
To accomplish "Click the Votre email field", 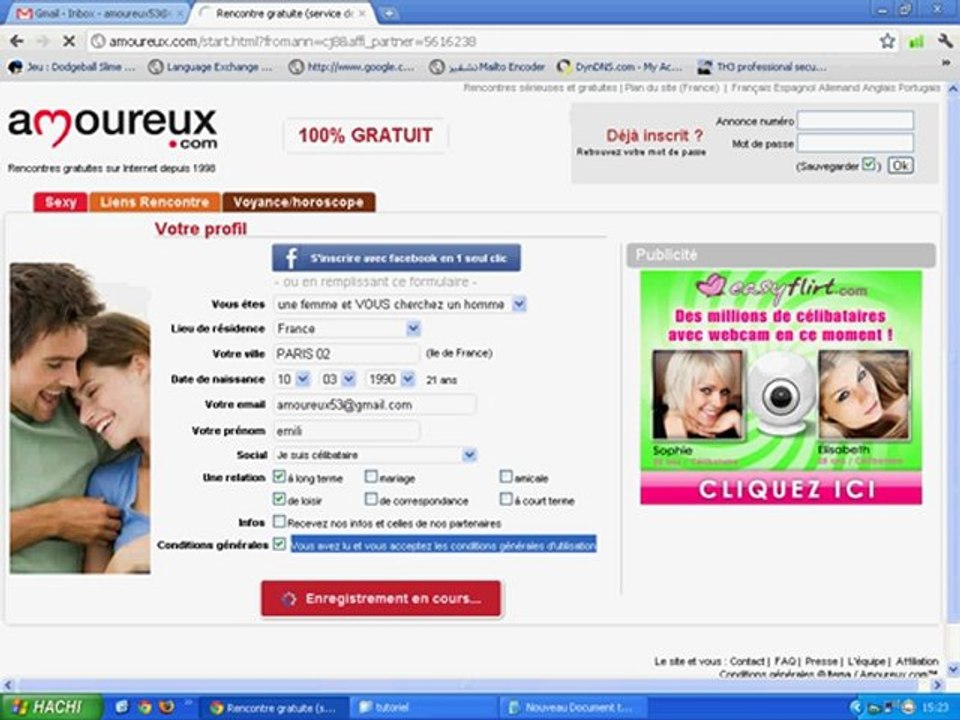I will pyautogui.click(x=374, y=405).
